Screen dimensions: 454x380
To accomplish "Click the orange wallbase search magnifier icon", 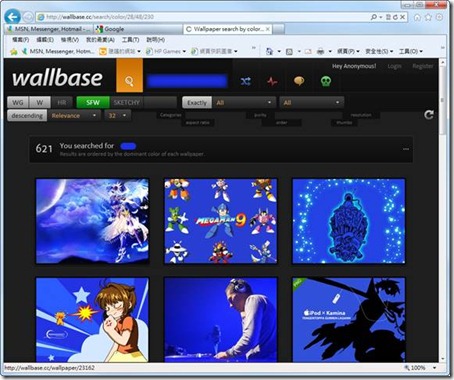I will tap(129, 80).
